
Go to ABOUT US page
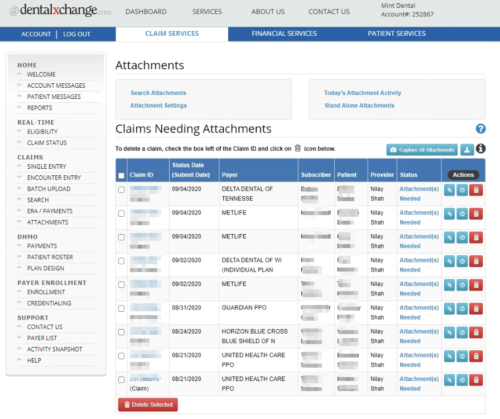pos(268,12)
